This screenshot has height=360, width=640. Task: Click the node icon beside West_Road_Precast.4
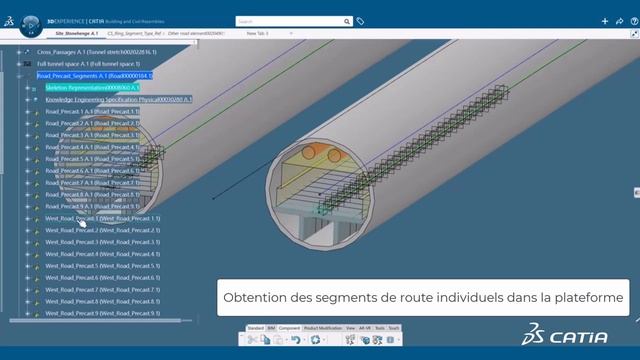pos(37,255)
